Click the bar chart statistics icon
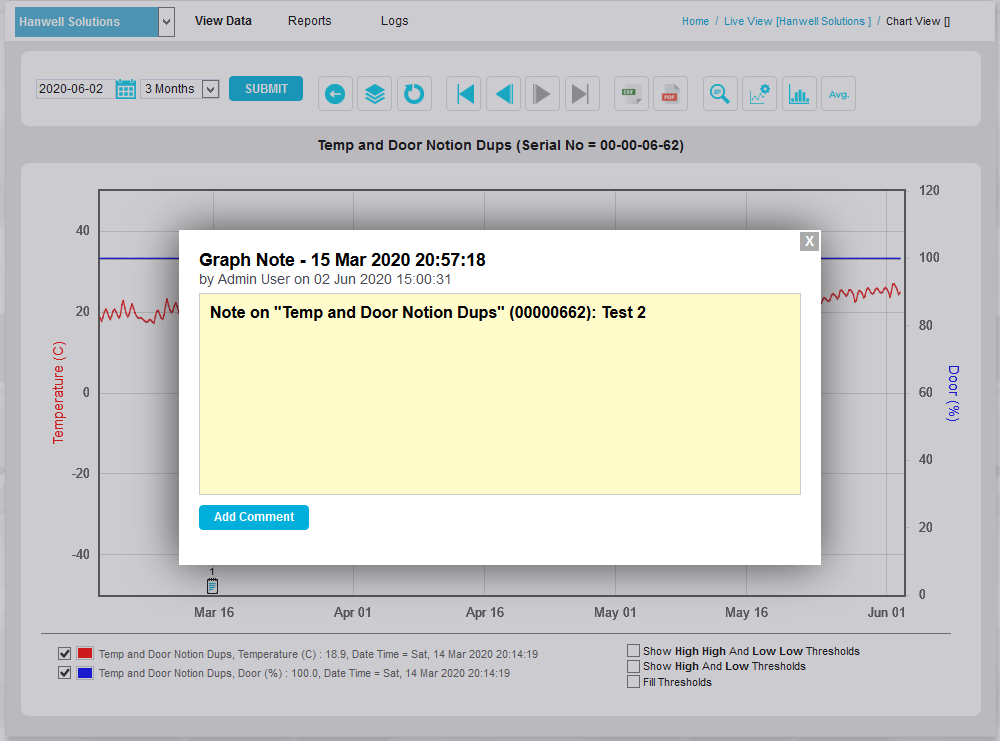 (x=799, y=94)
